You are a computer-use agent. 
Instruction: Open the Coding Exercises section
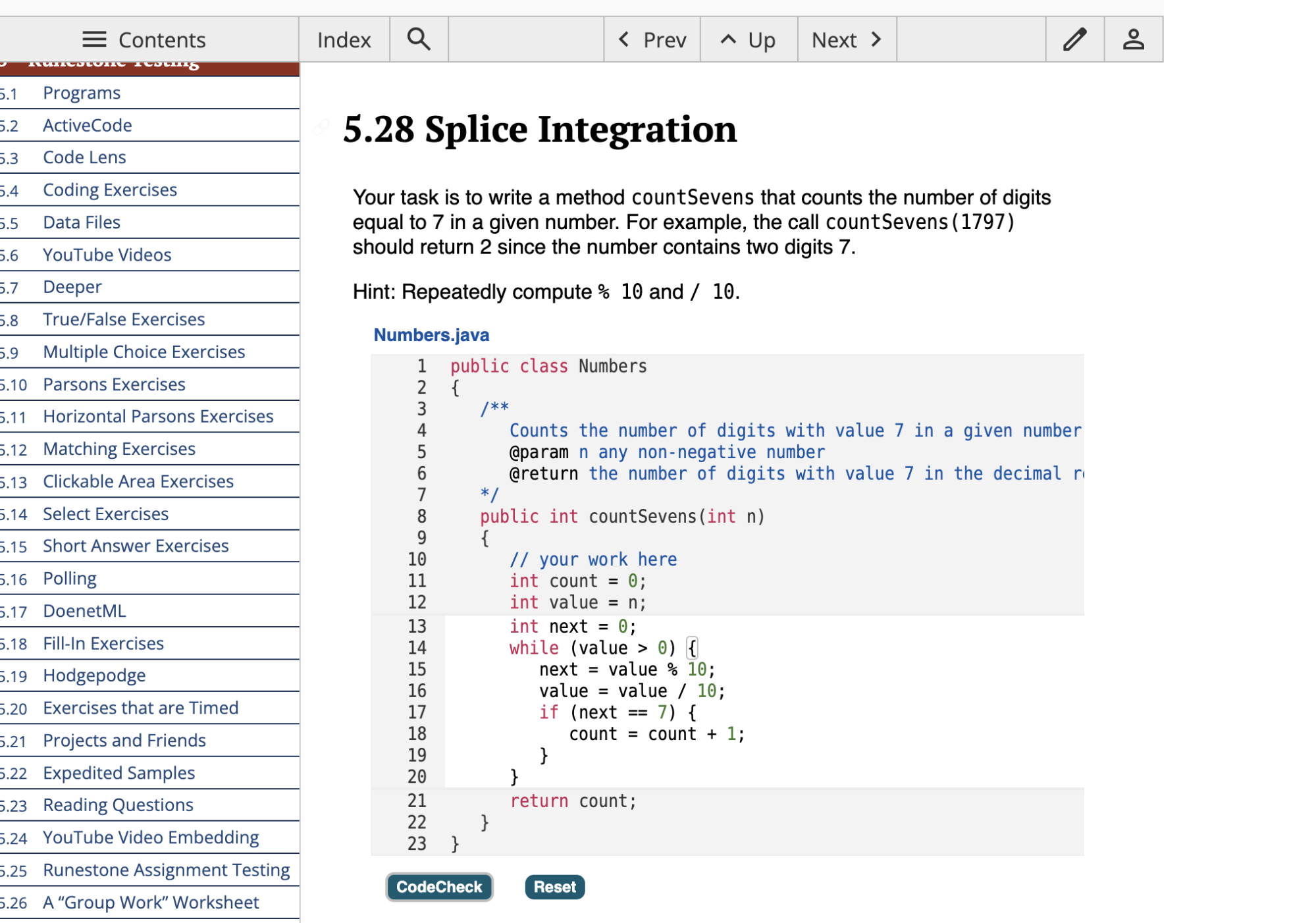[x=110, y=190]
